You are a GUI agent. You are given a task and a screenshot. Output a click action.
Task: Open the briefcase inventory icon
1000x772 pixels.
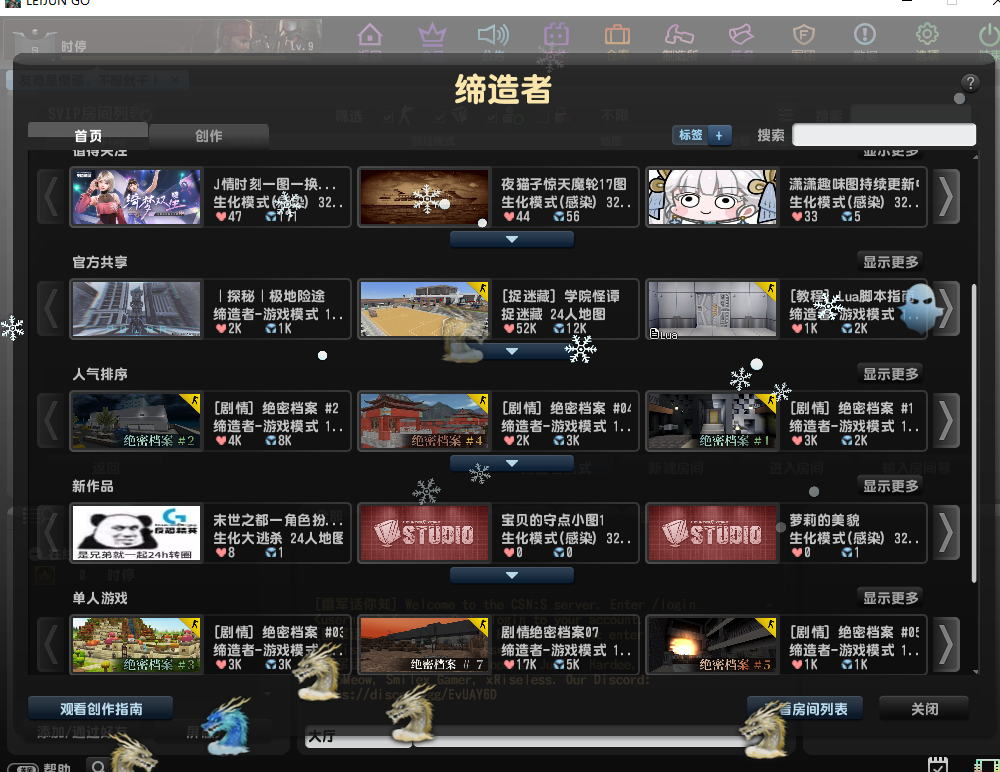coord(617,37)
